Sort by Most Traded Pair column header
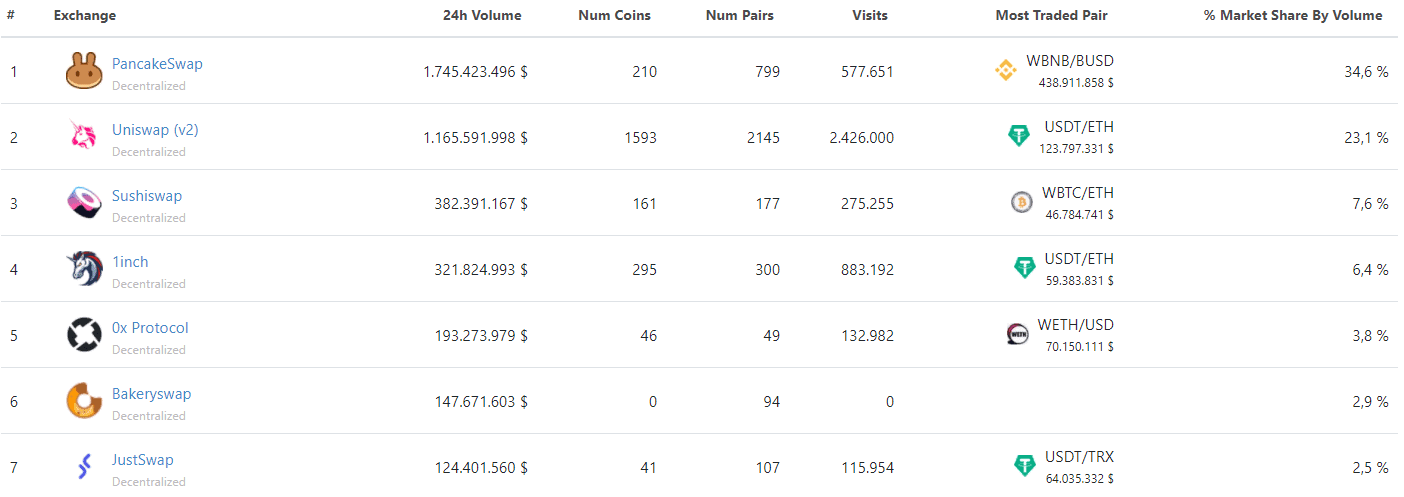The height and width of the screenshot is (497, 1404). click(1051, 16)
